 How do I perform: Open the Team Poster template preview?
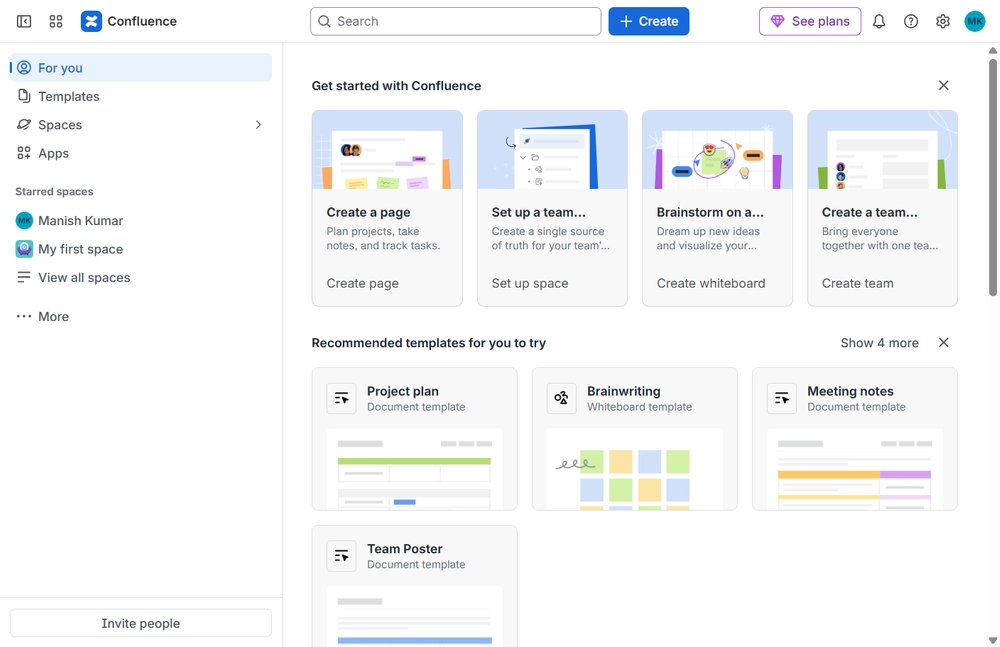coord(415,616)
